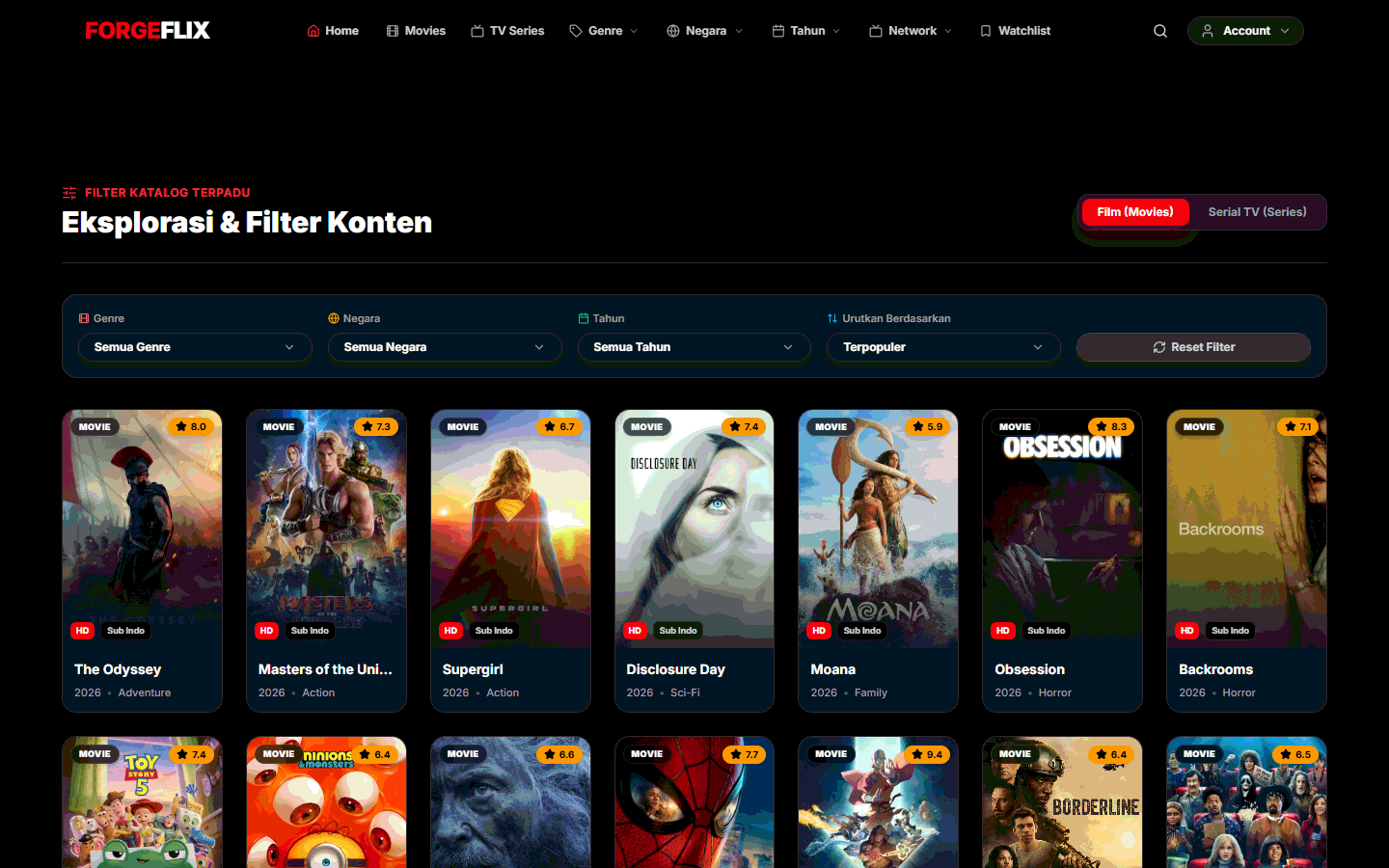Screen dimensions: 1389x868
Task: Open TV Series in navigation
Action: coord(507,31)
